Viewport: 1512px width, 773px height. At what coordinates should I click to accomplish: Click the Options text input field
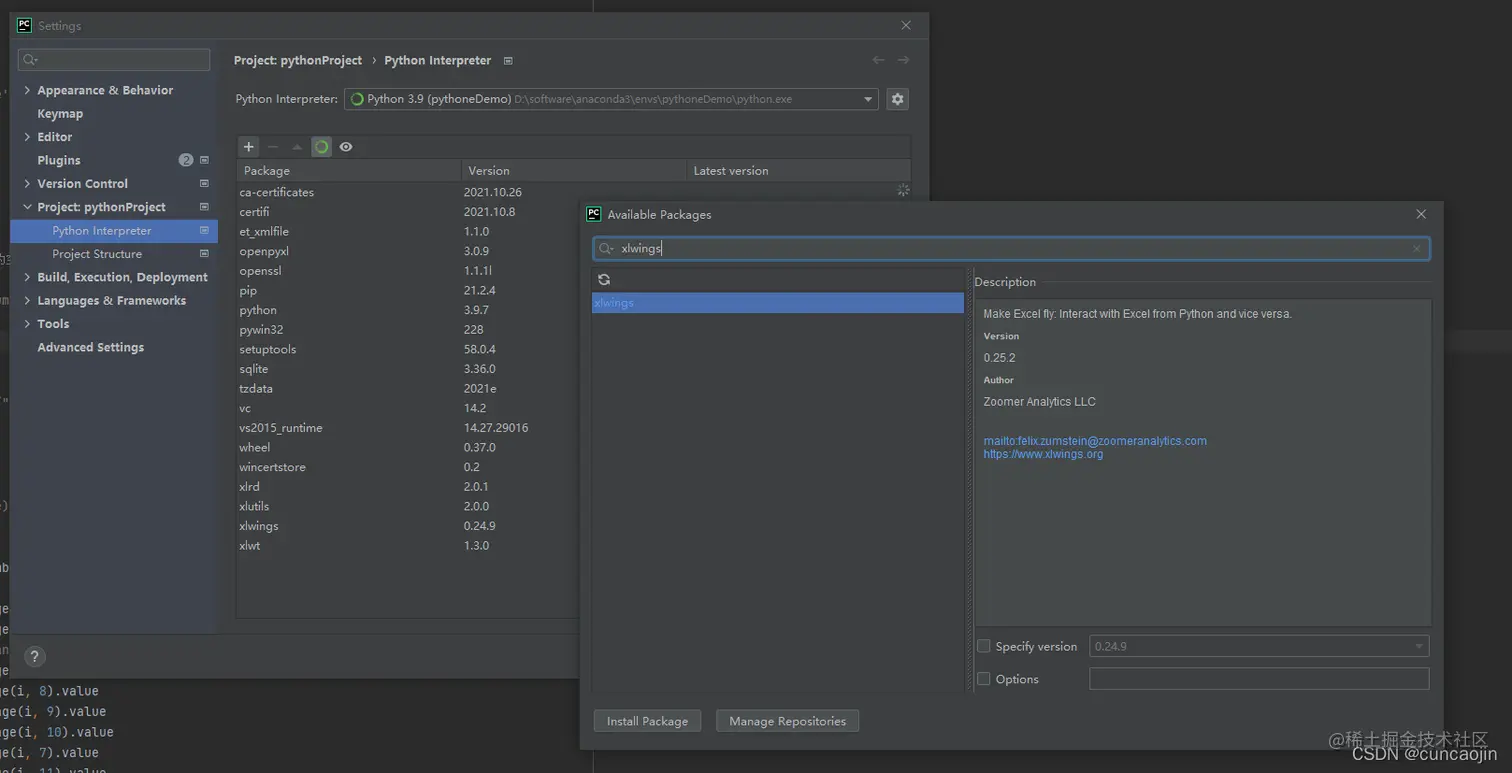click(1259, 679)
